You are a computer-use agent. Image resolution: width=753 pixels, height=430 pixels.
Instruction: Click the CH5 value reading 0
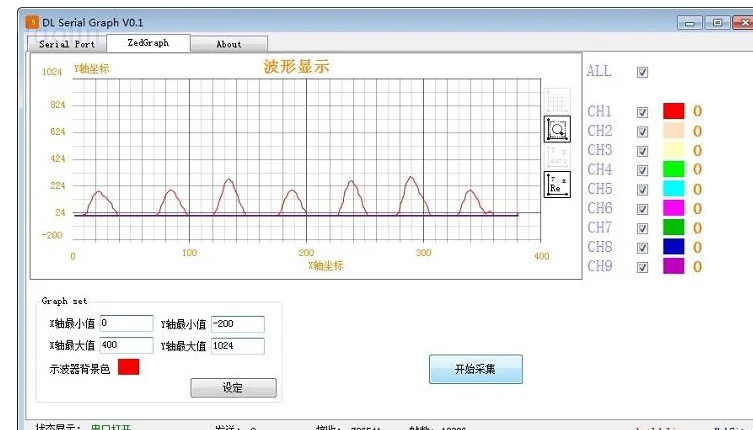[x=697, y=189]
